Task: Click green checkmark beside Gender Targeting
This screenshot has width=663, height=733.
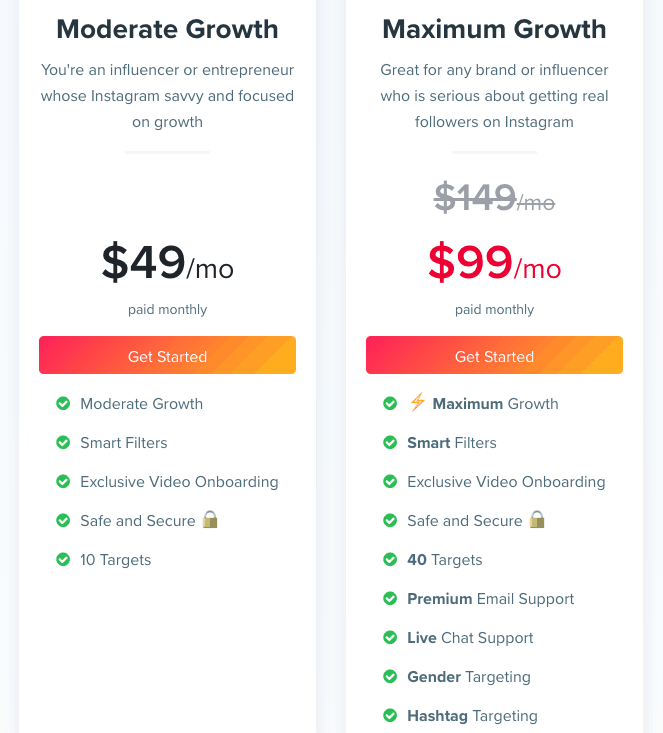Action: [x=390, y=676]
